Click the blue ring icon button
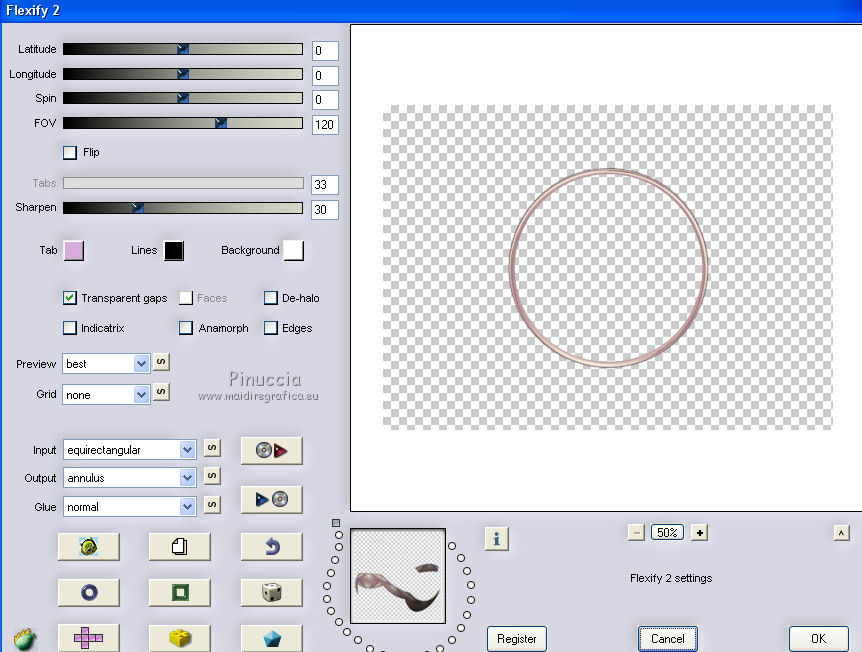Image resolution: width=862 pixels, height=652 pixels. (89, 593)
